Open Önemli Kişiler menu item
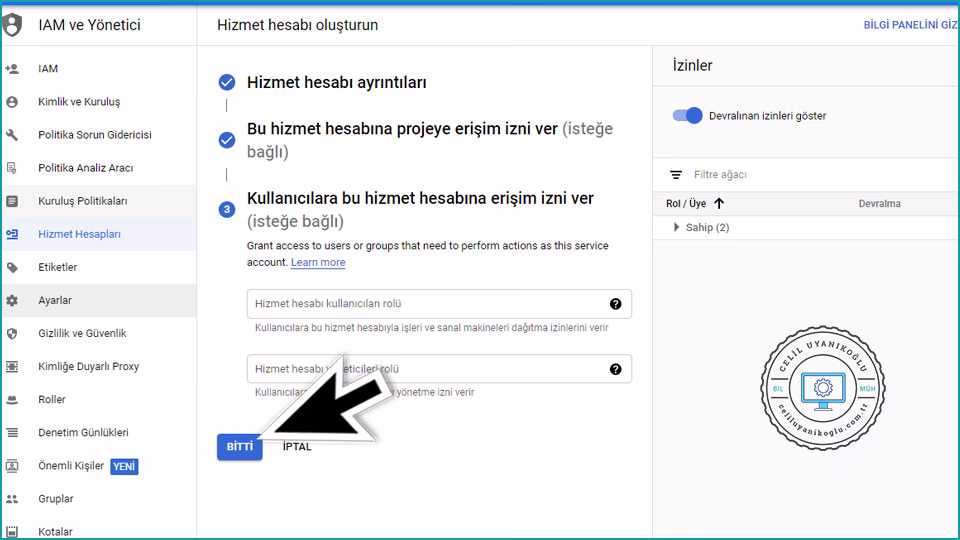Viewport: 960px width, 540px height. [99, 465]
